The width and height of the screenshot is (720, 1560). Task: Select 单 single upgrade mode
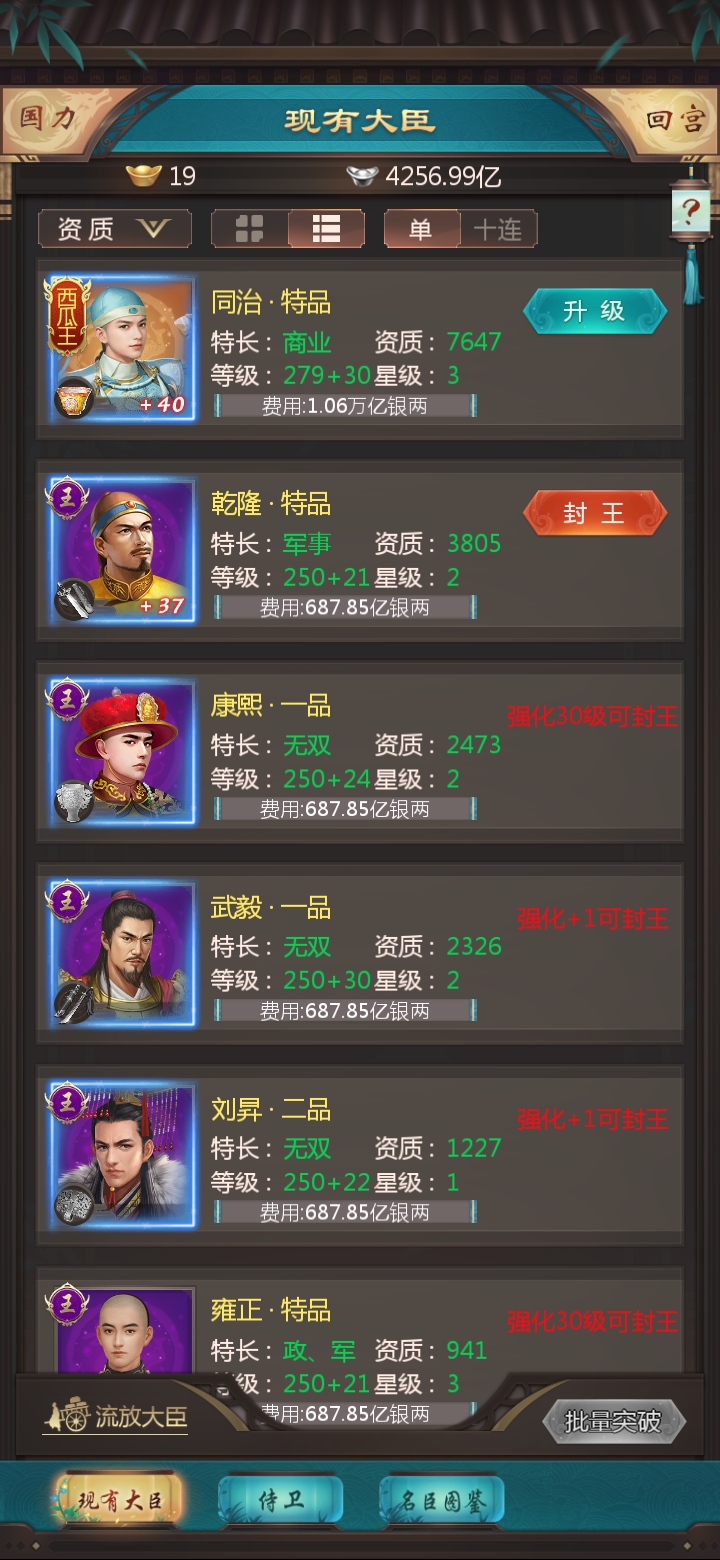point(422,229)
